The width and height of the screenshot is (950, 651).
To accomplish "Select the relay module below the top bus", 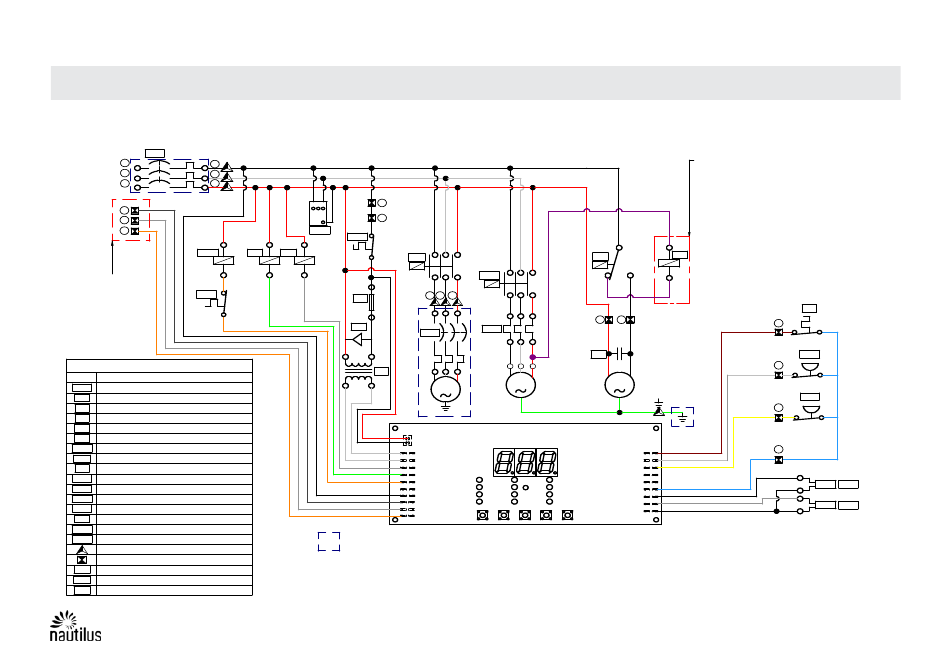I will click(x=319, y=213).
